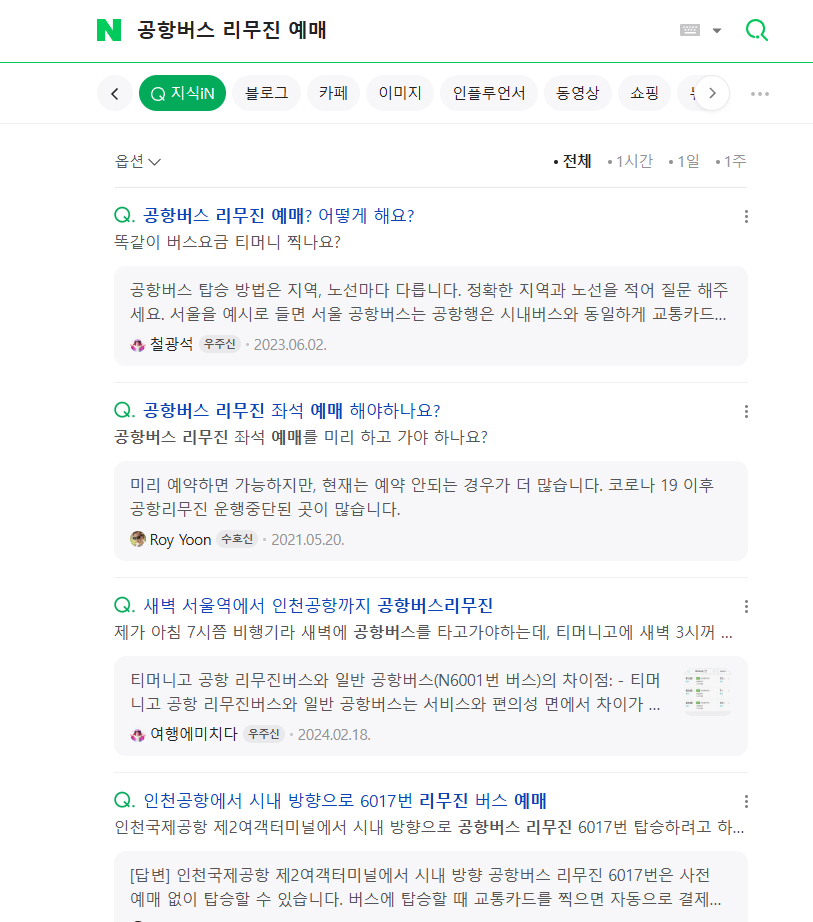Screen dimensions: 813x922
Task: Click the 수호신 badge next to Roy Yoon
Action: (x=237, y=539)
